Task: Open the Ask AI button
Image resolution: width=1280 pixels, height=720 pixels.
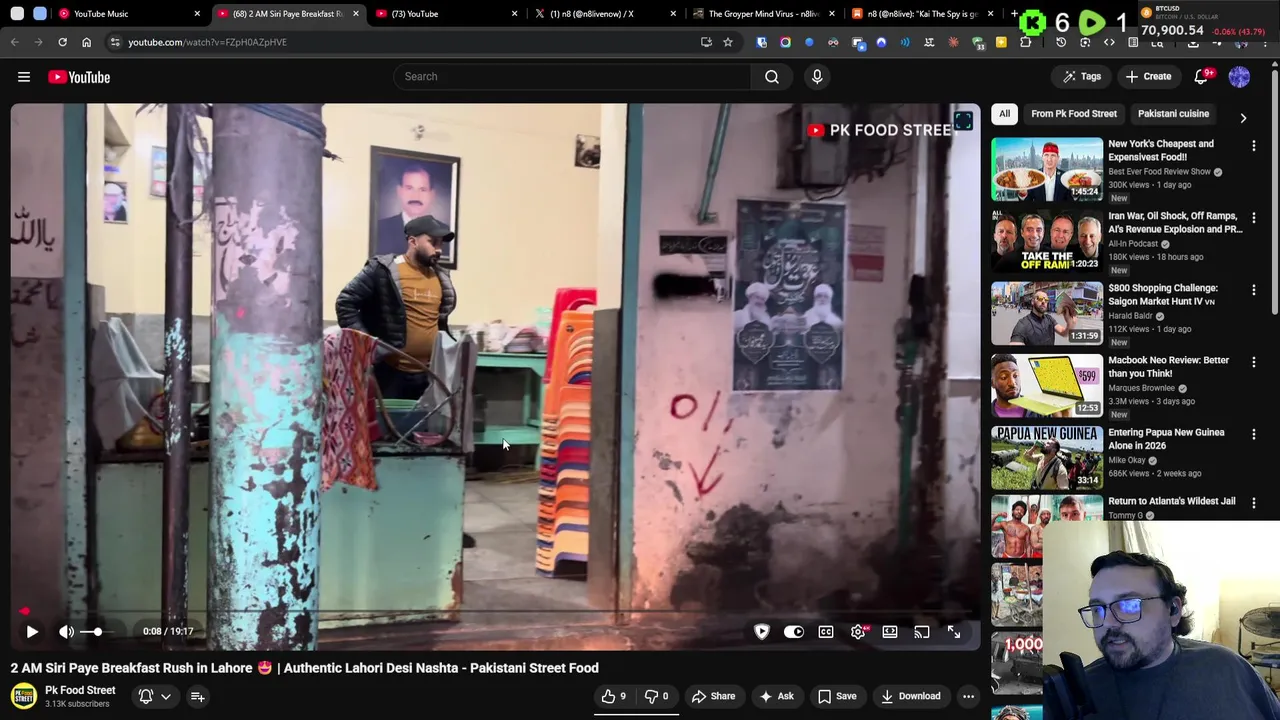Action: (776, 697)
